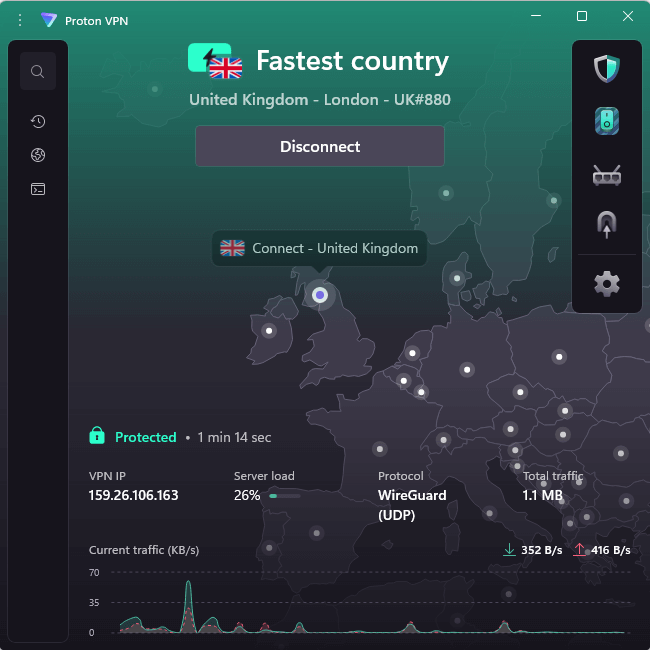Click the WireGuard (UDP) protocol value
Viewport: 650px width, 650px height.
pos(412,505)
